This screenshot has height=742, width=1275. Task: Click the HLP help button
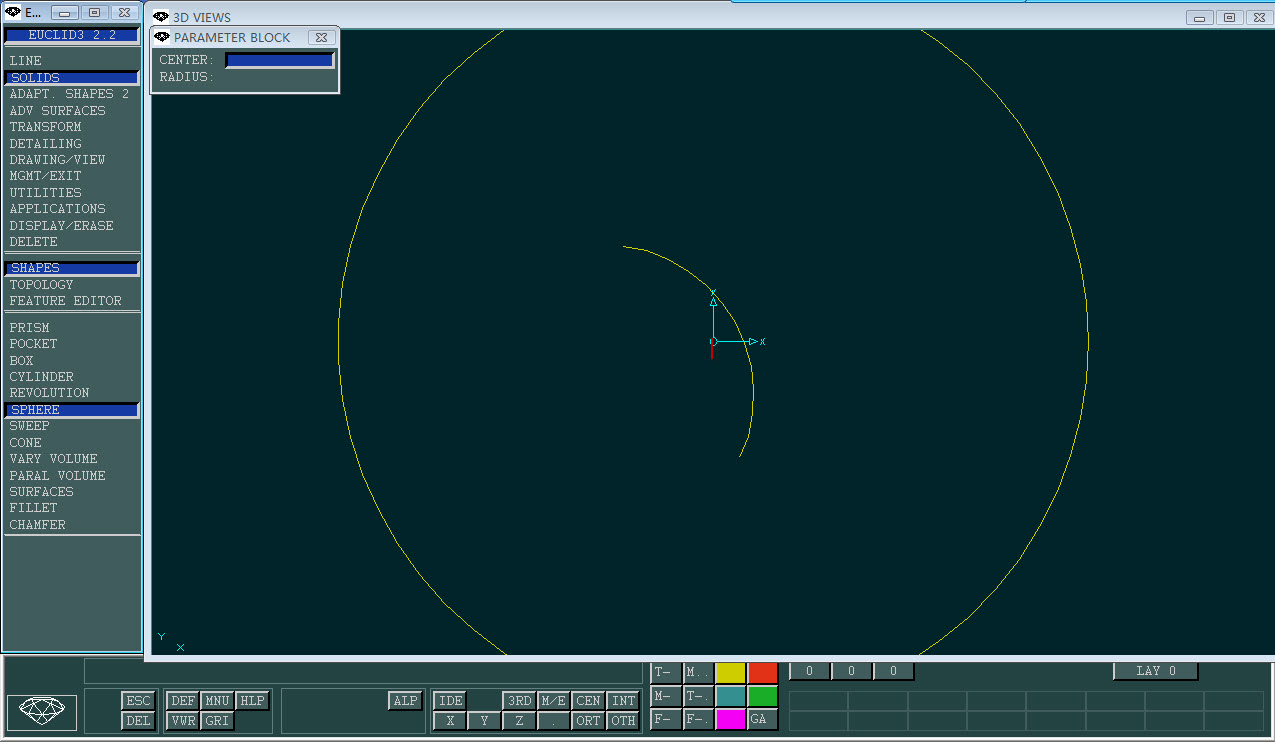coord(252,701)
